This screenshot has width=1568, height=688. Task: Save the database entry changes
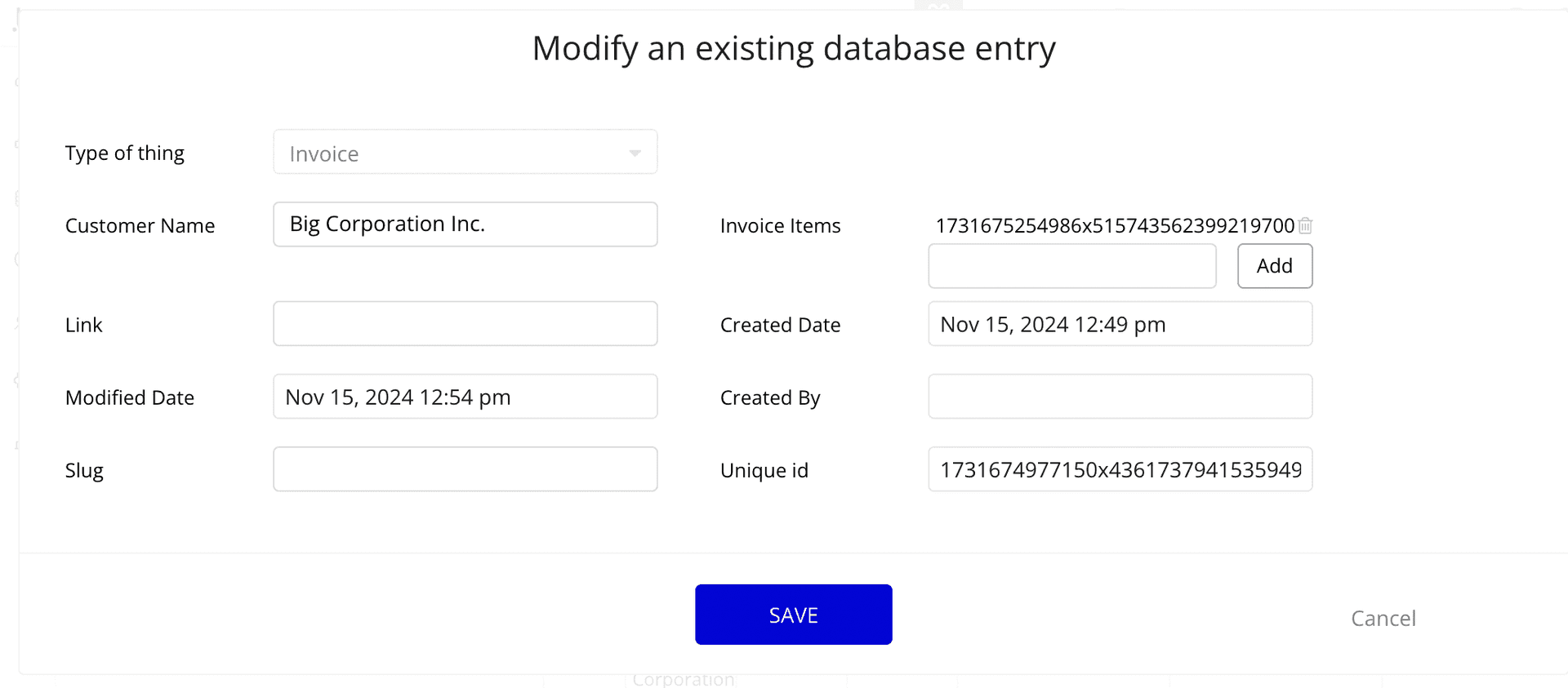(x=793, y=615)
